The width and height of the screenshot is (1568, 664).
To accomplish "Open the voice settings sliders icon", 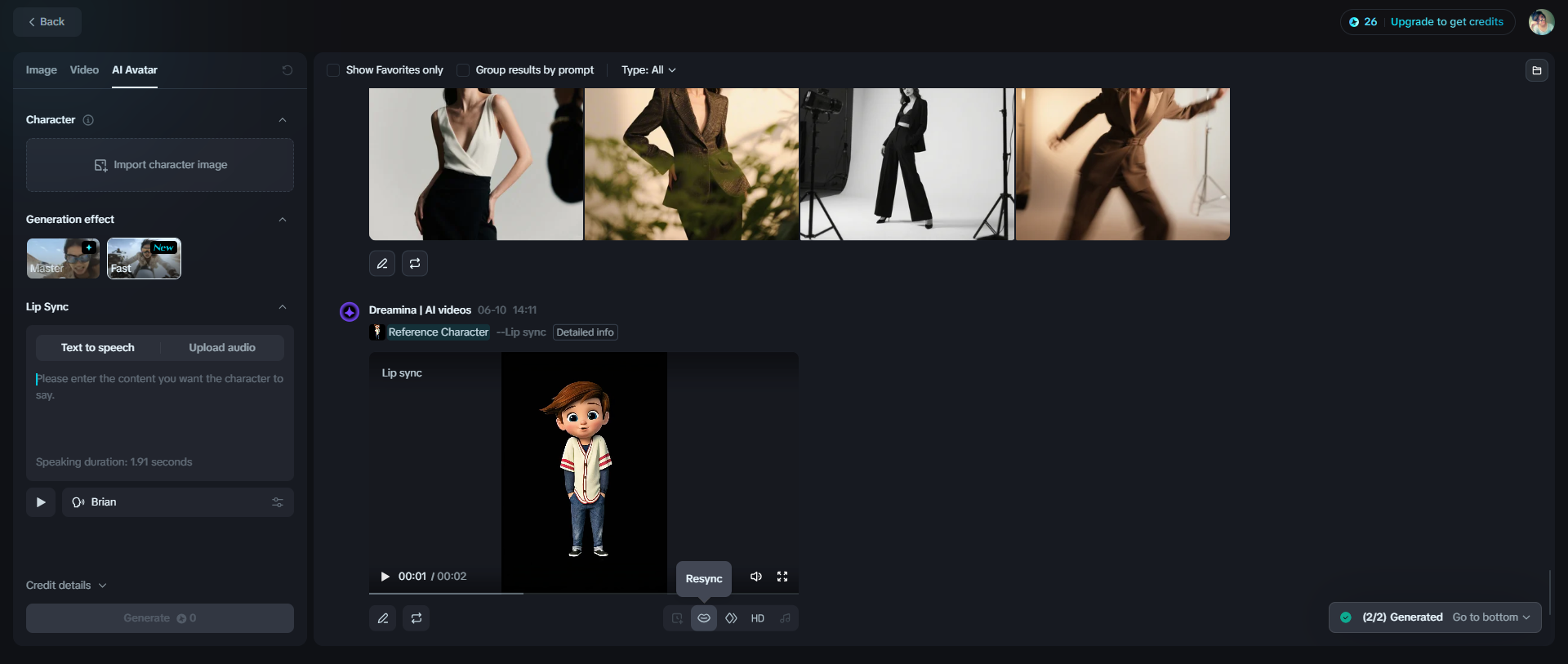I will [278, 502].
